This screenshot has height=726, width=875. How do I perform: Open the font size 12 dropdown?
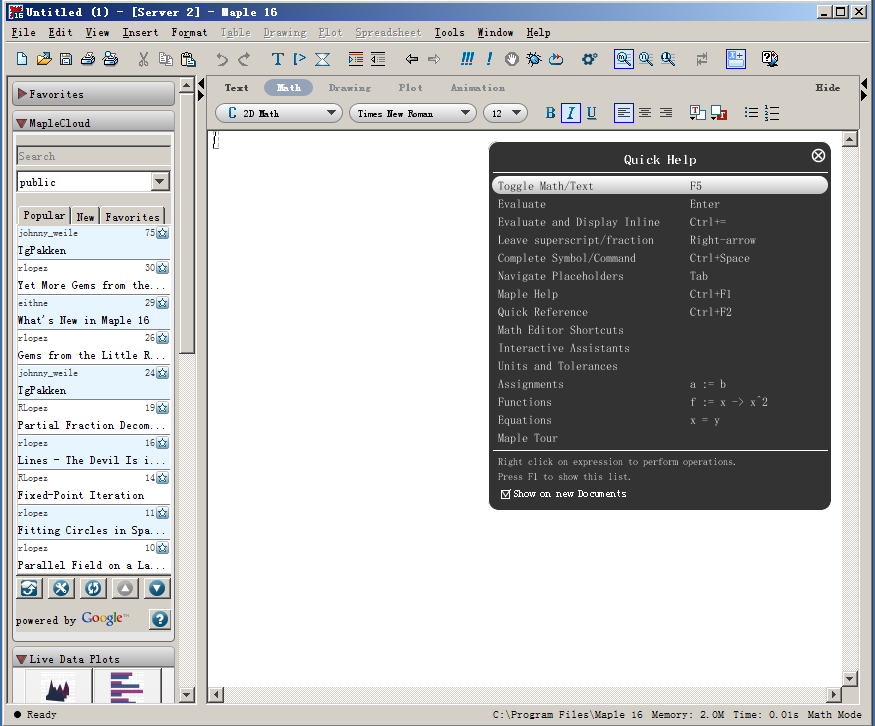pos(505,113)
